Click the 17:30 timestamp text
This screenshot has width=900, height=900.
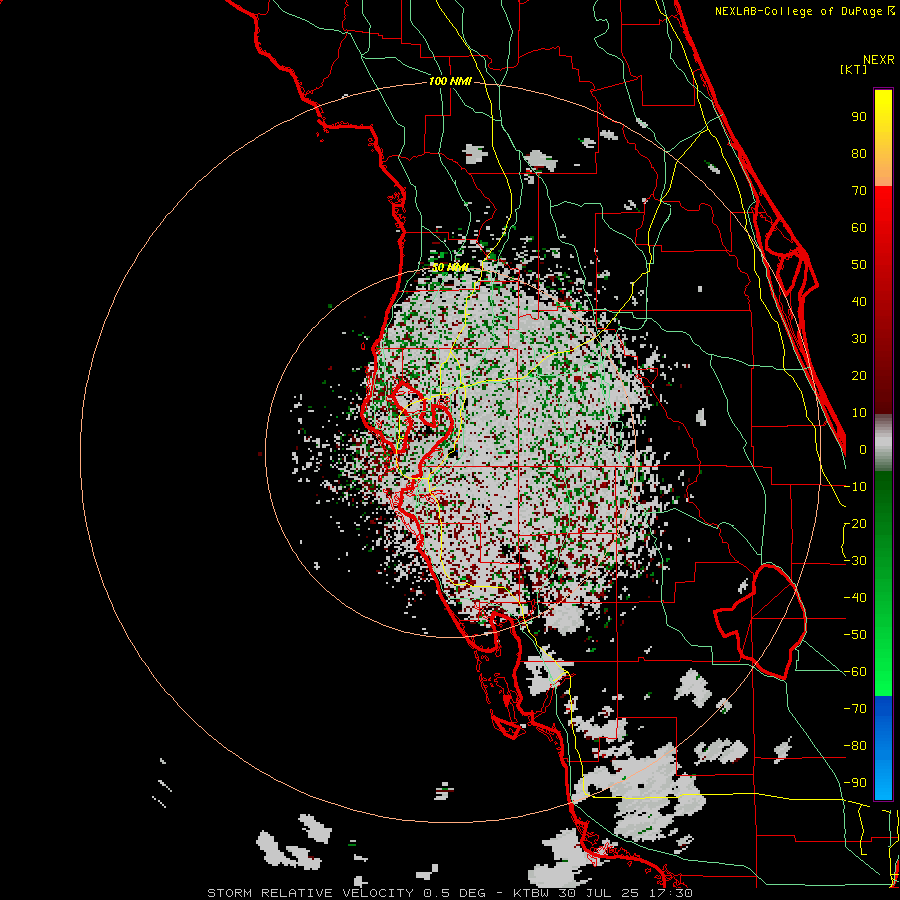click(675, 893)
